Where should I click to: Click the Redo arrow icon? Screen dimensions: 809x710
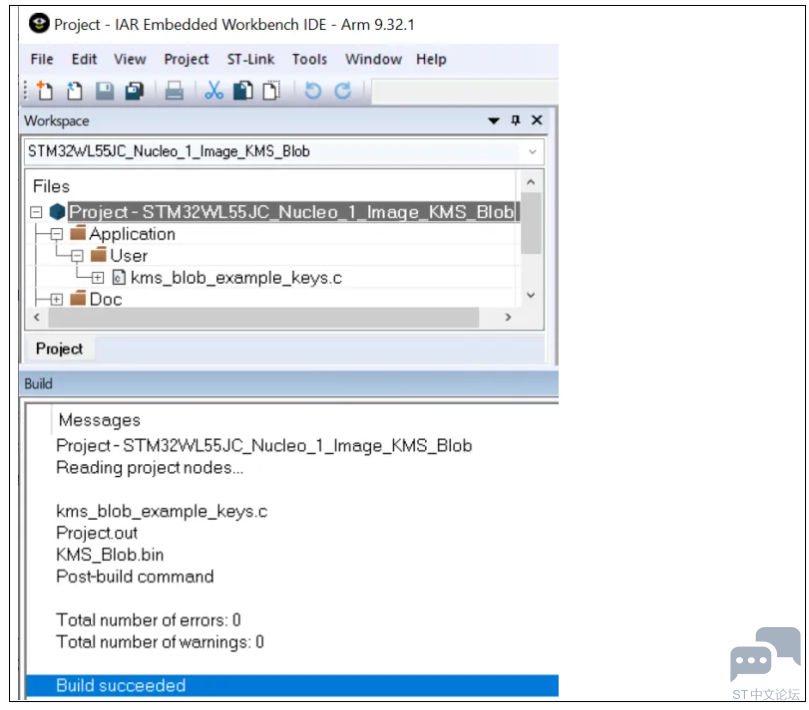343,91
